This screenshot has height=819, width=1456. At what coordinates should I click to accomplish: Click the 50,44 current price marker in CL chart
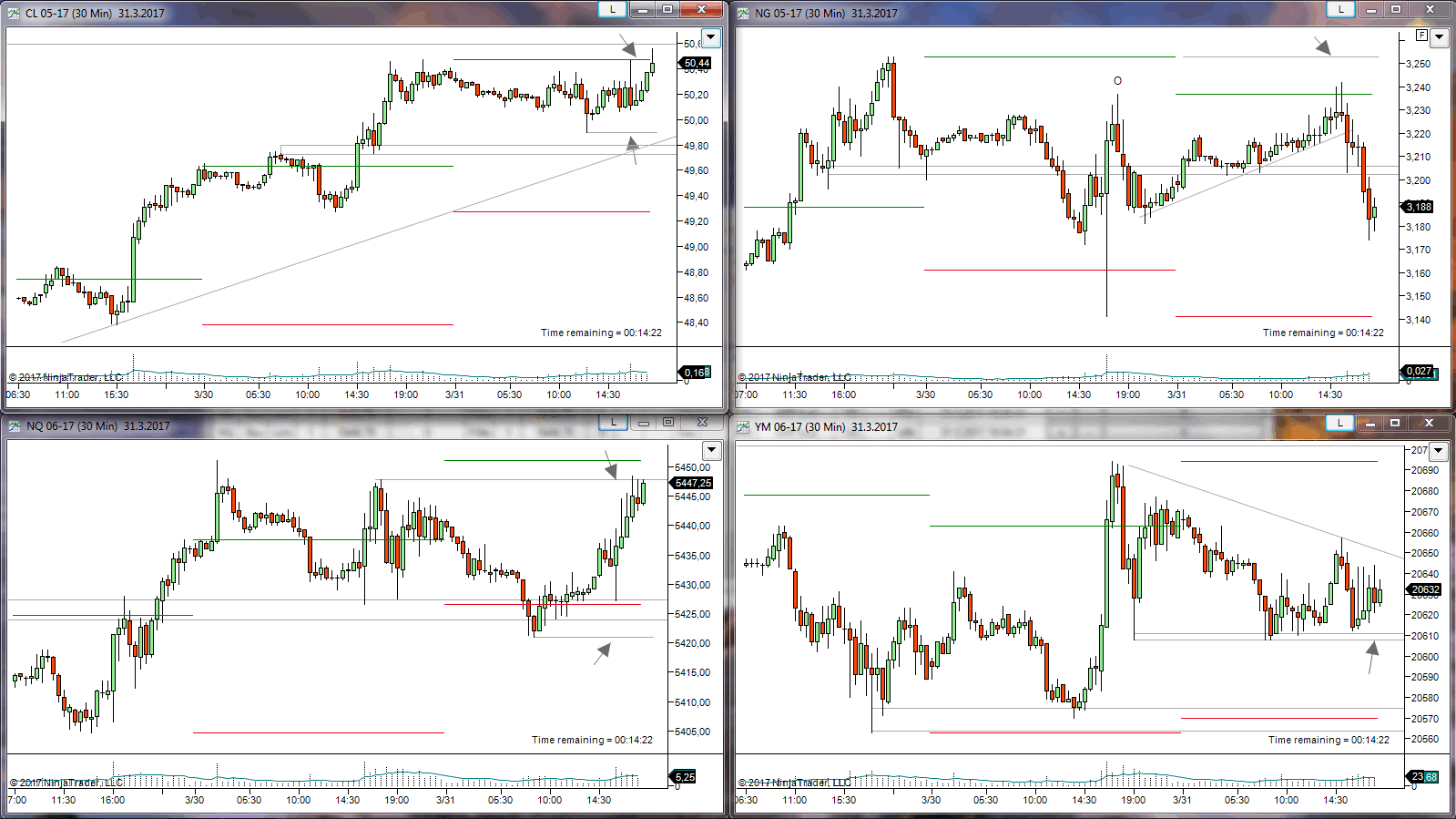point(696,63)
